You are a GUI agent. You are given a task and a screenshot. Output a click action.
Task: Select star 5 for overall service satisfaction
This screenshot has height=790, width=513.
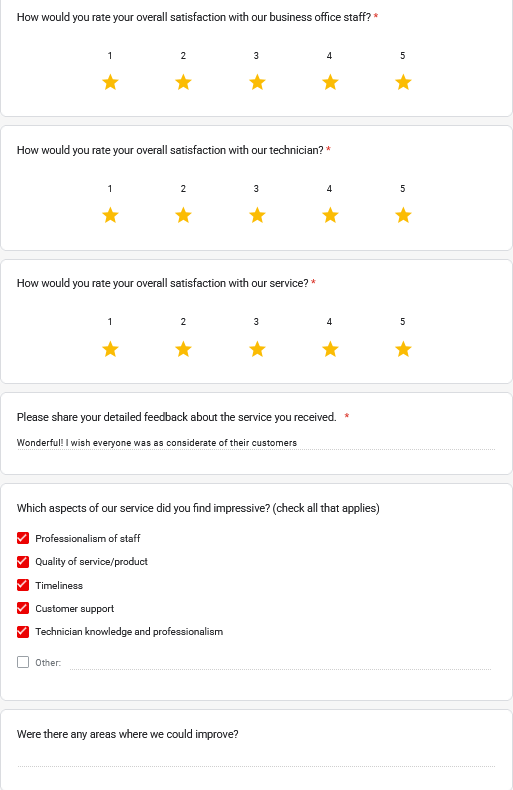pos(403,349)
